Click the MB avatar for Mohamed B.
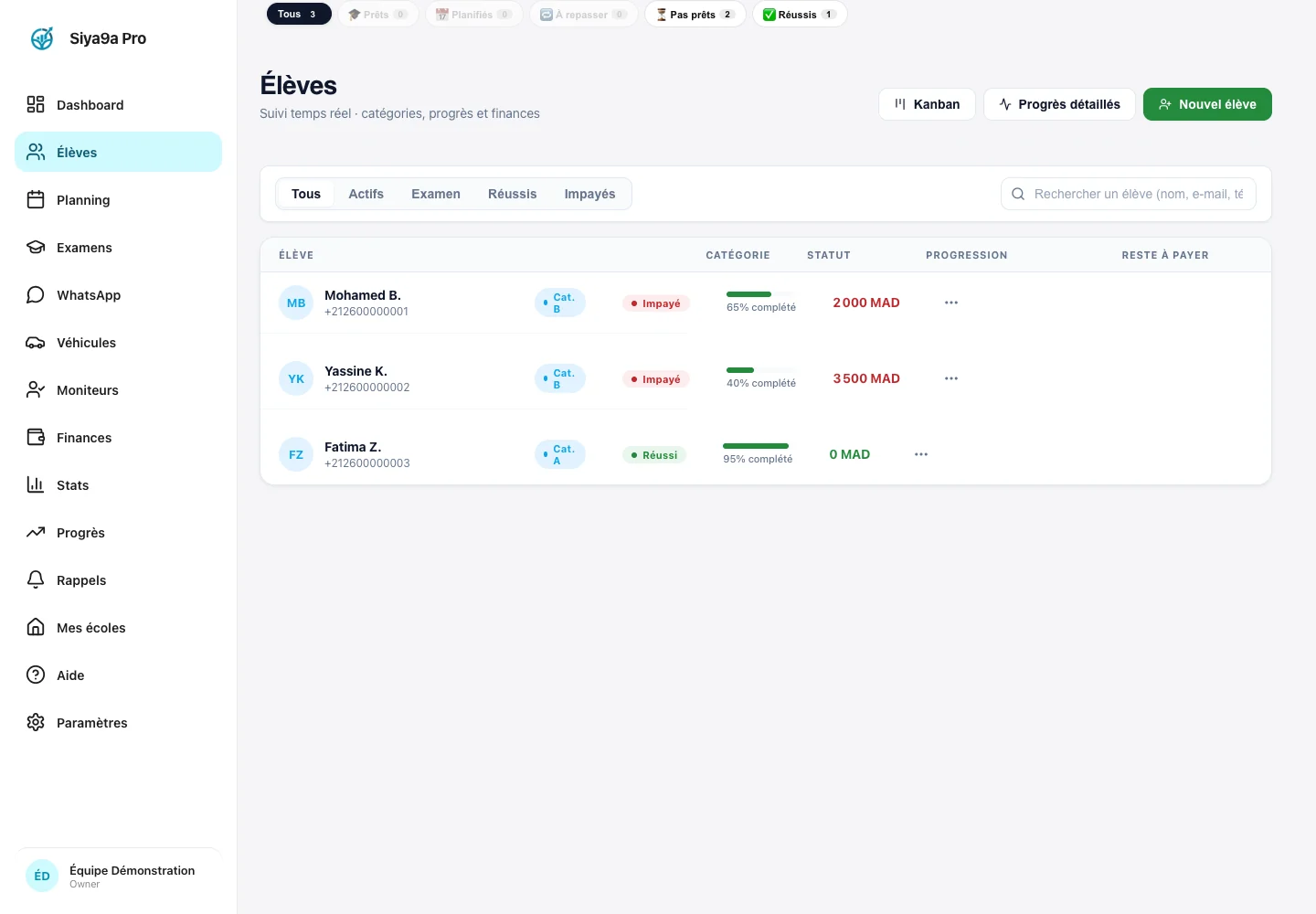1316x914 pixels. 296,303
